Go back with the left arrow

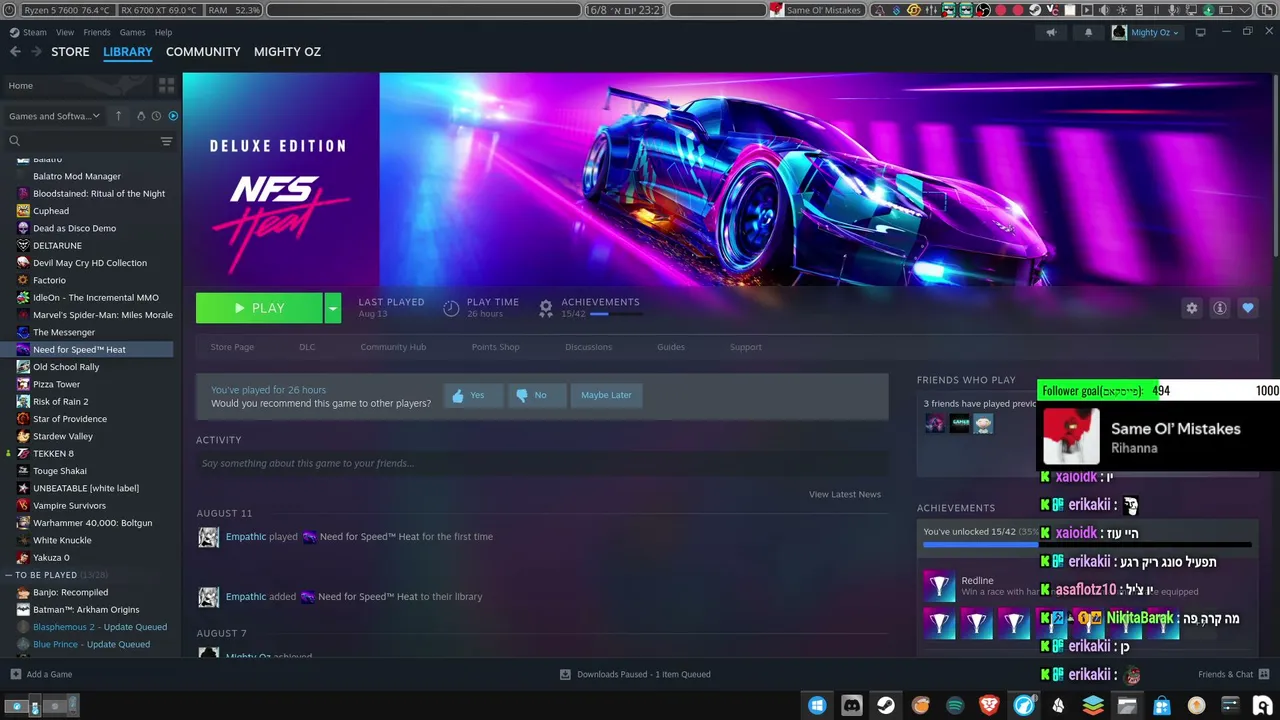tap(15, 52)
